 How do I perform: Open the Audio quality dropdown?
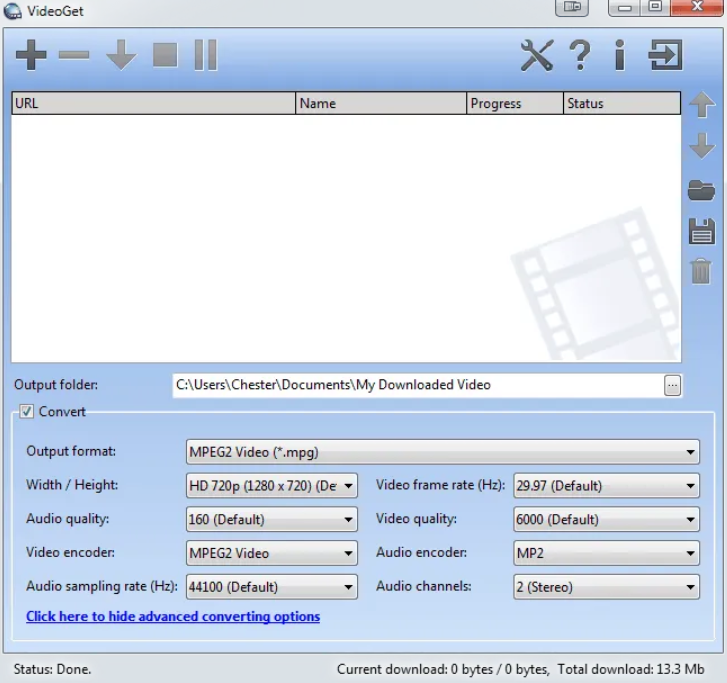272,519
